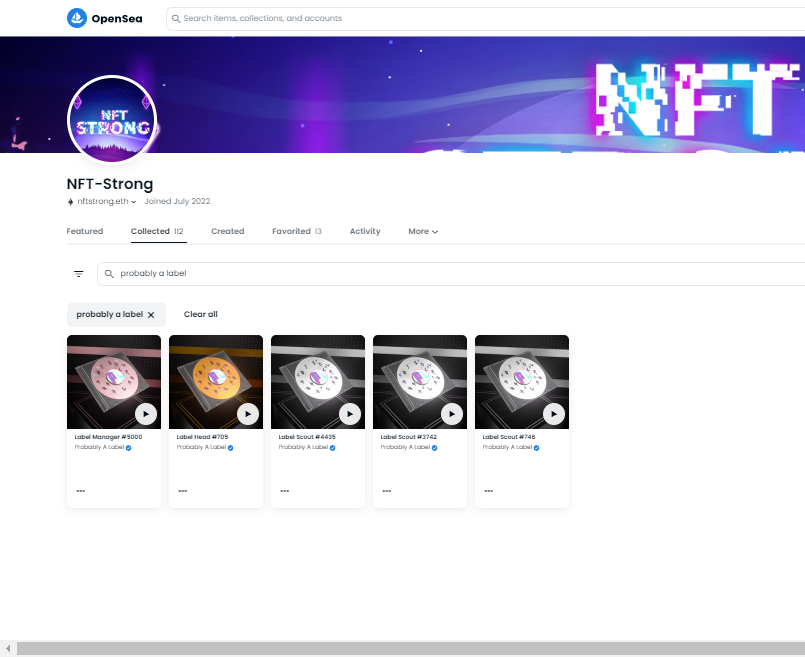Play Label Scout #3742 media
This screenshot has height=657, width=805.
click(x=452, y=414)
